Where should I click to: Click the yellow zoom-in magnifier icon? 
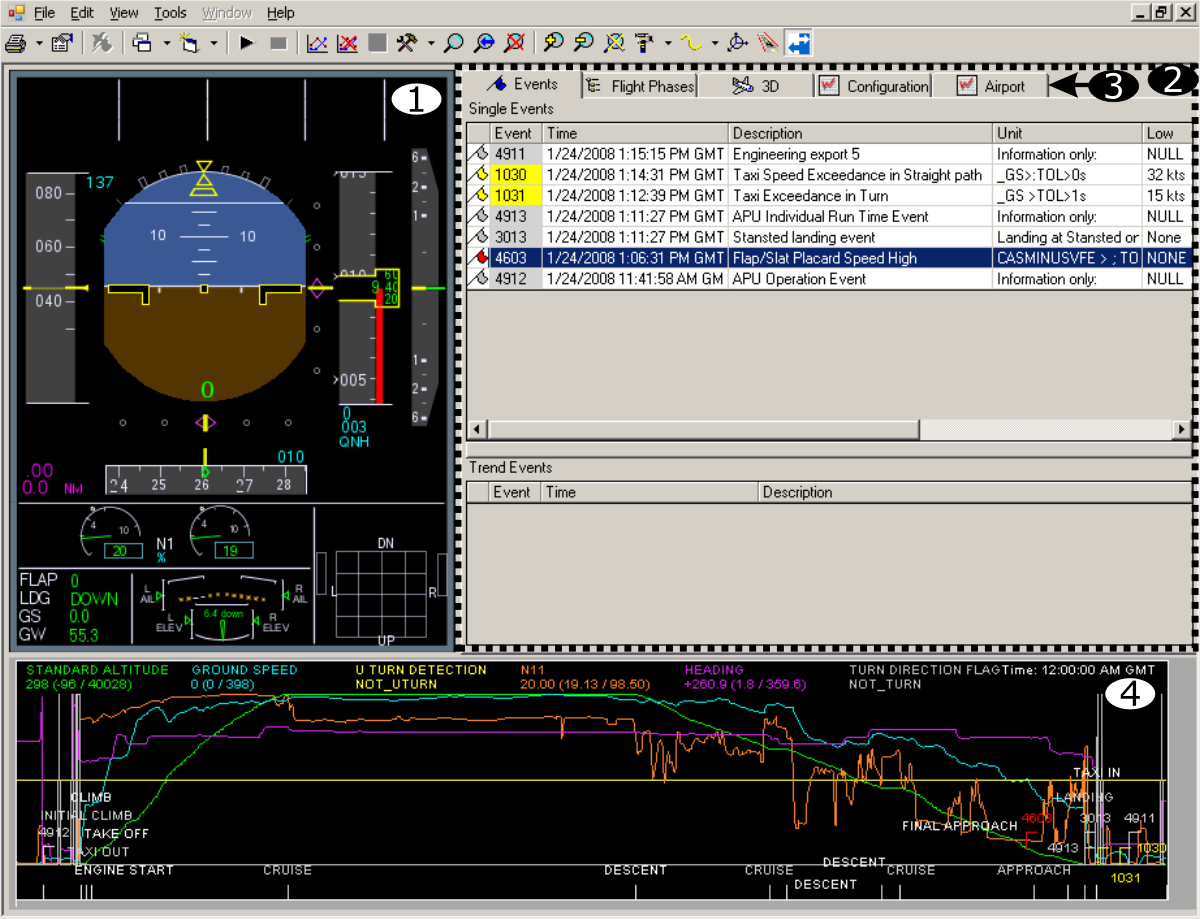[553, 43]
